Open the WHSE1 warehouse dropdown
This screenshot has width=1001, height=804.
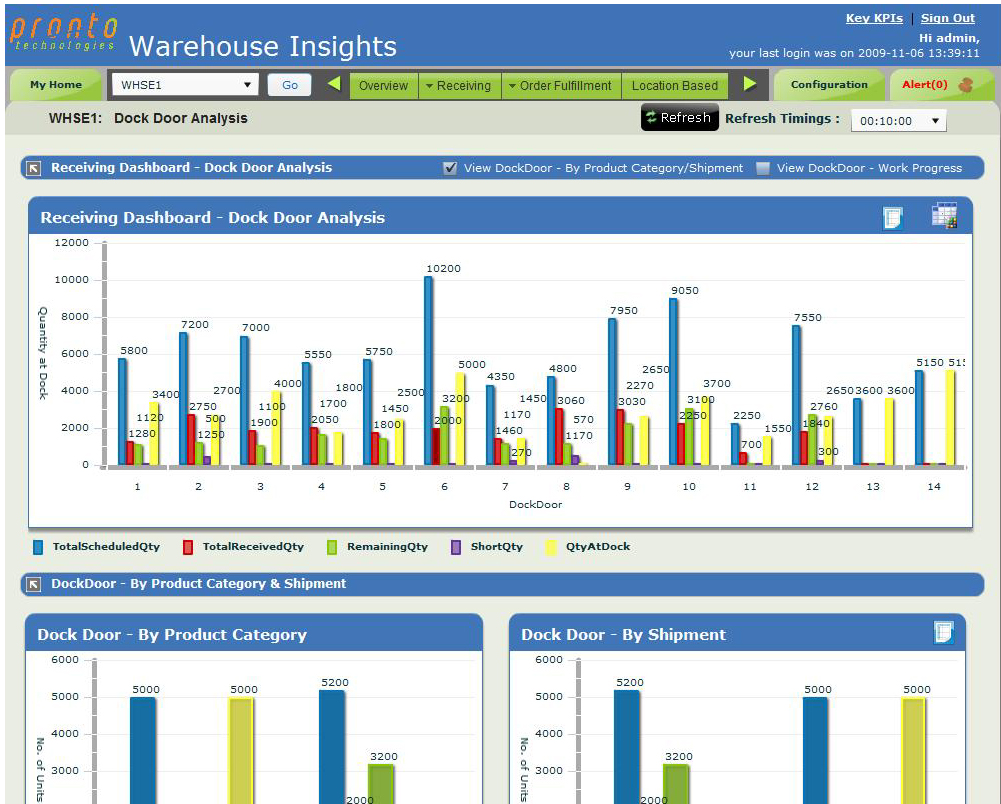185,85
